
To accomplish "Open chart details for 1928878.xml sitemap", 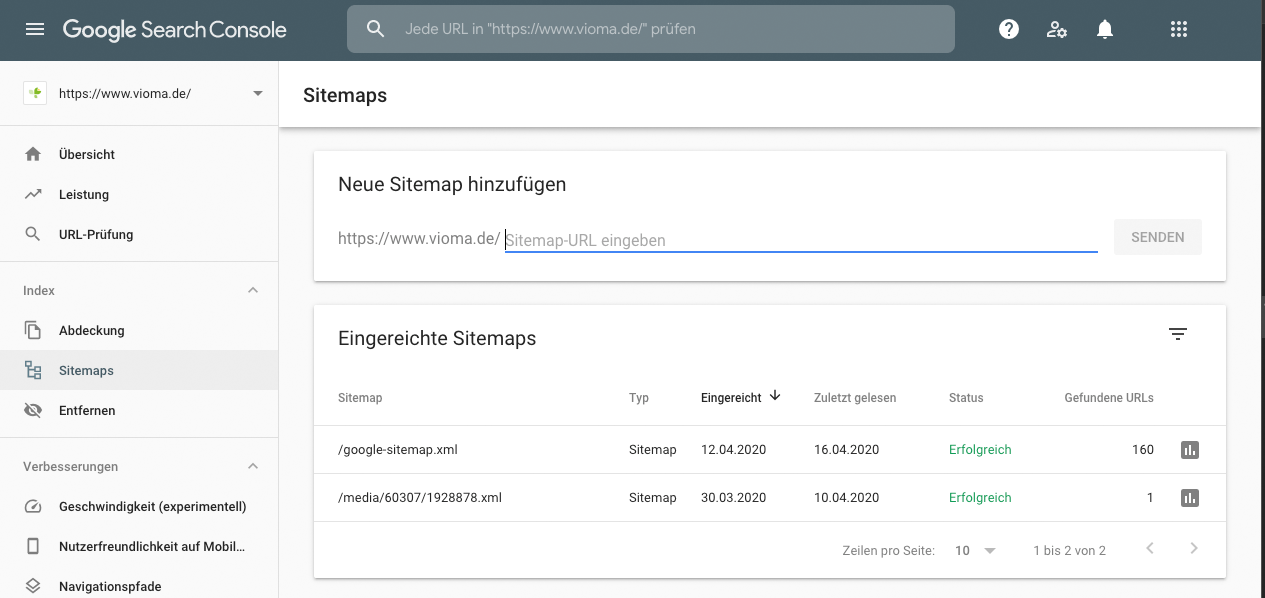I will coord(1190,497).
